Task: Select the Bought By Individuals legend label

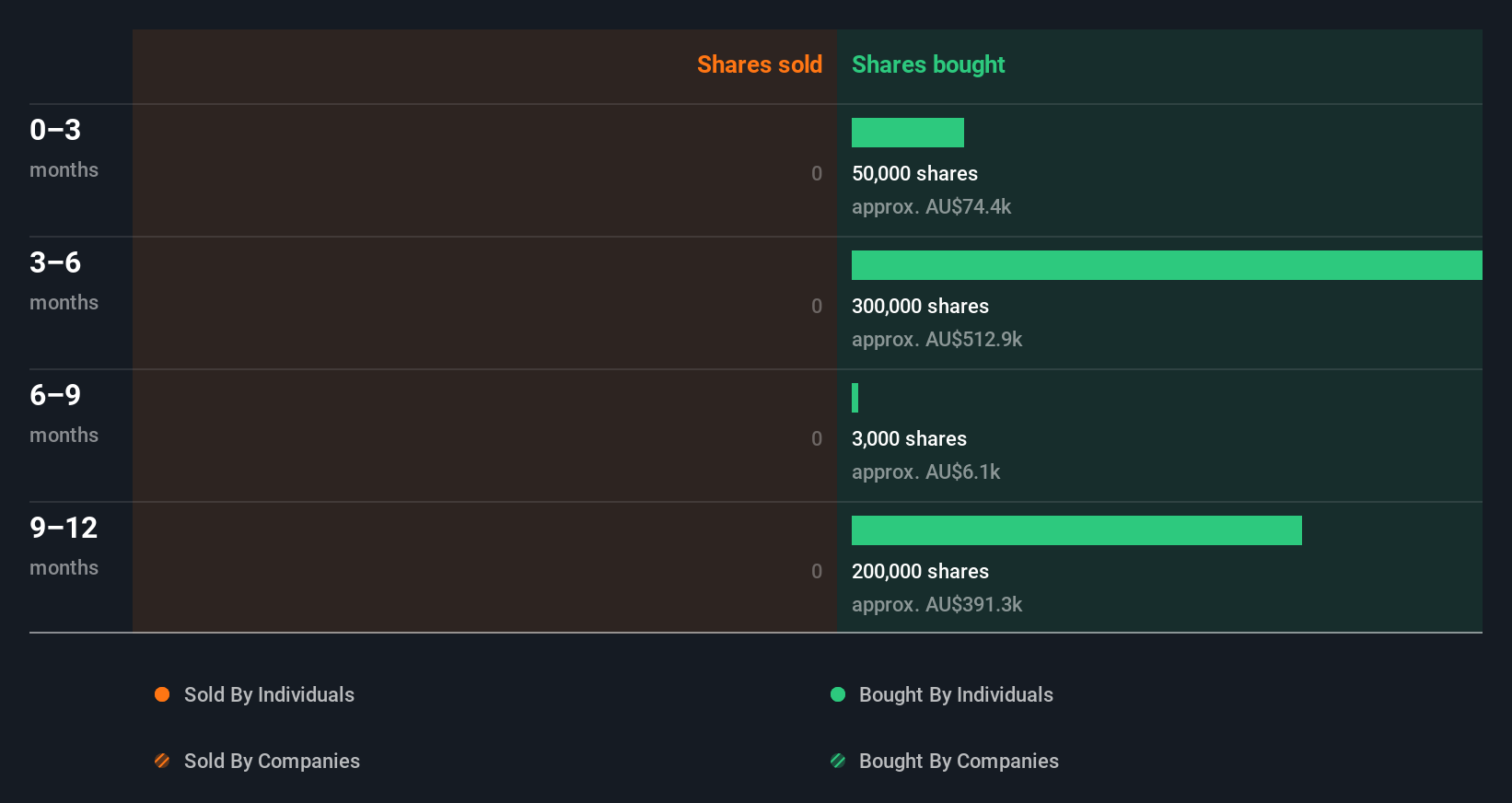Action: tap(956, 695)
